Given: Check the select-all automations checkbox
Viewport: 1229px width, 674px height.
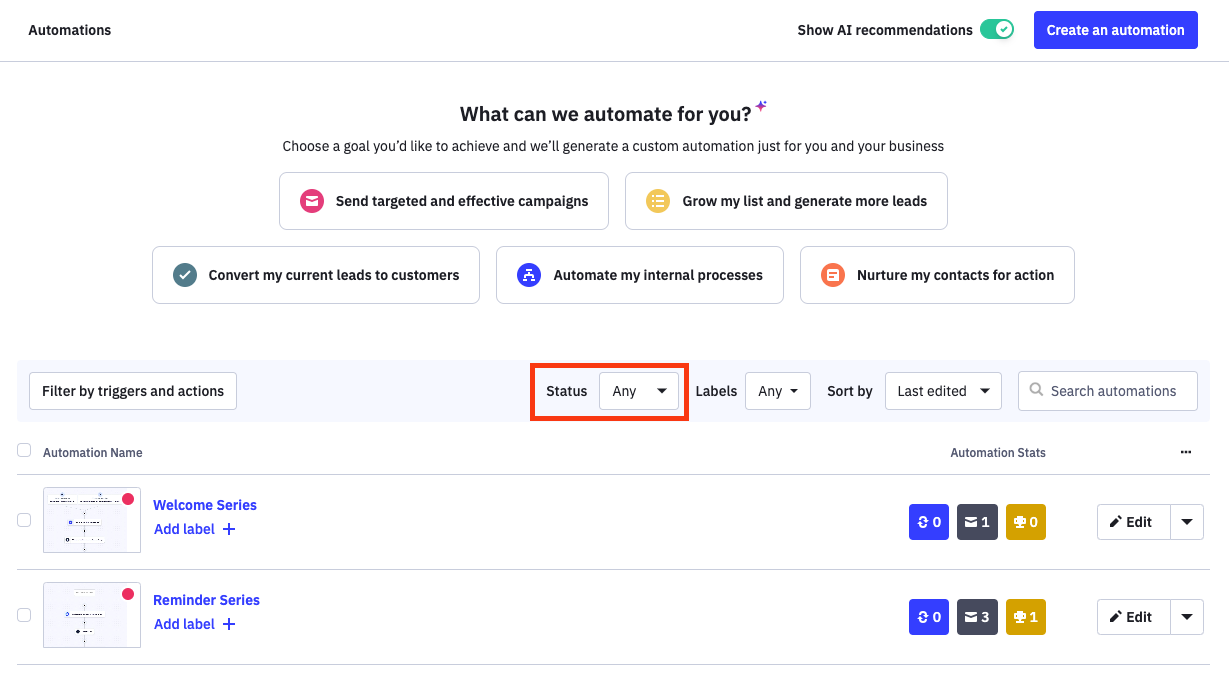Looking at the screenshot, I should (x=24, y=451).
